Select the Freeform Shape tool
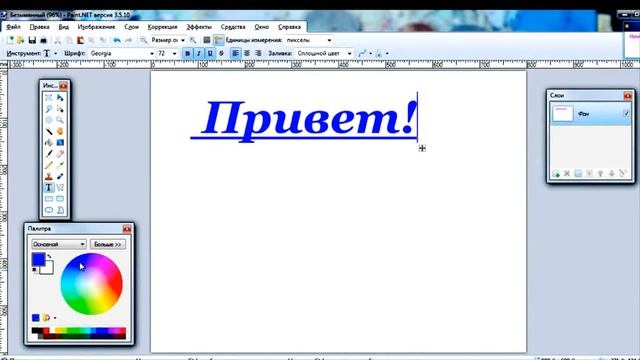 click(60, 210)
